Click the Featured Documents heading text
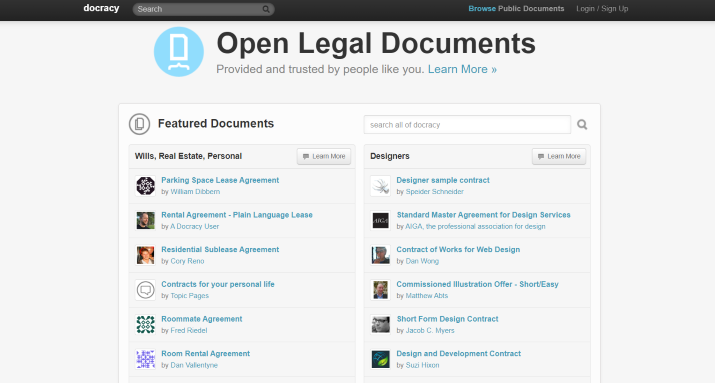The image size is (715, 383). click(216, 124)
